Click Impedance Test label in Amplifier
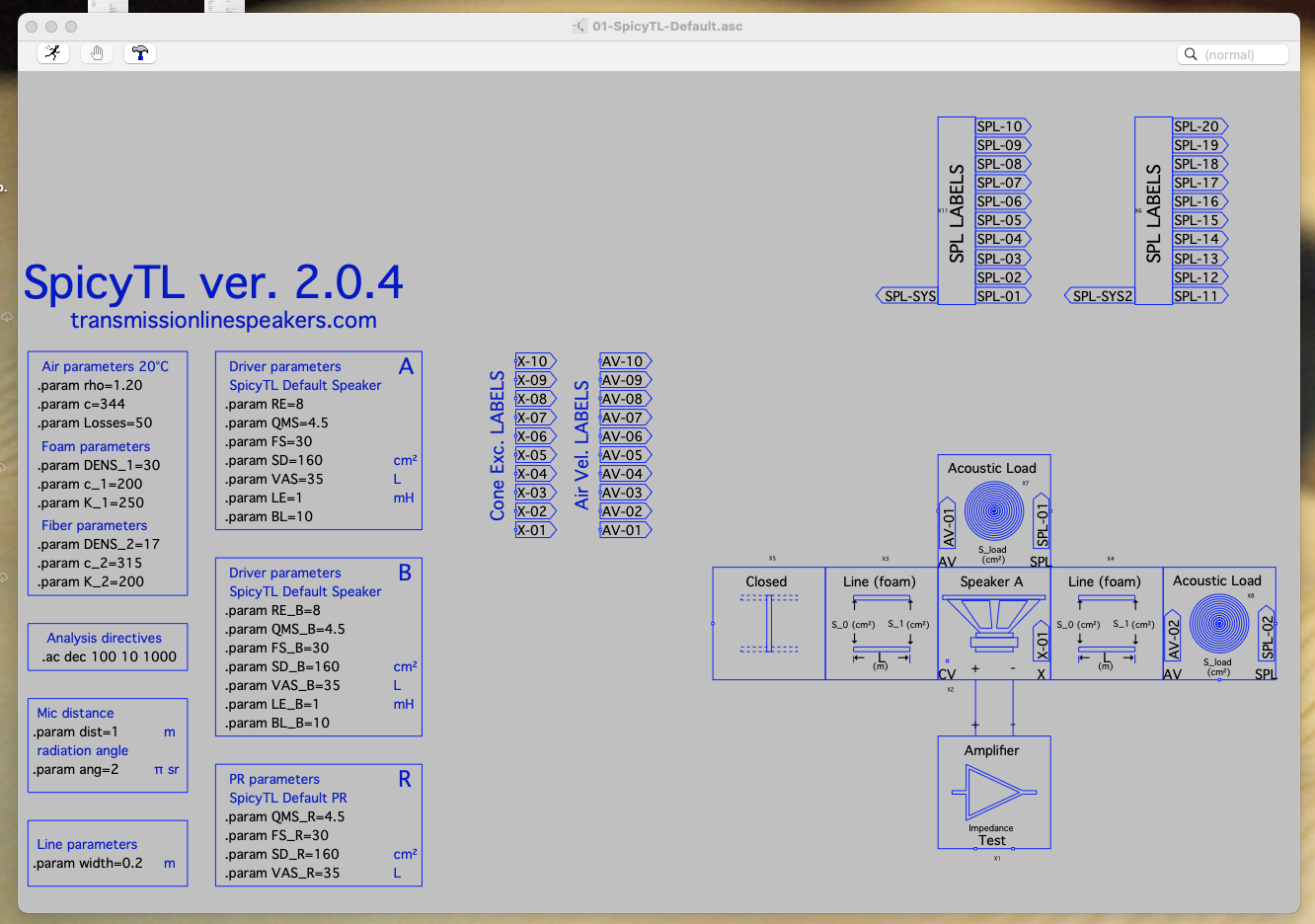1315x924 pixels. coord(991,835)
